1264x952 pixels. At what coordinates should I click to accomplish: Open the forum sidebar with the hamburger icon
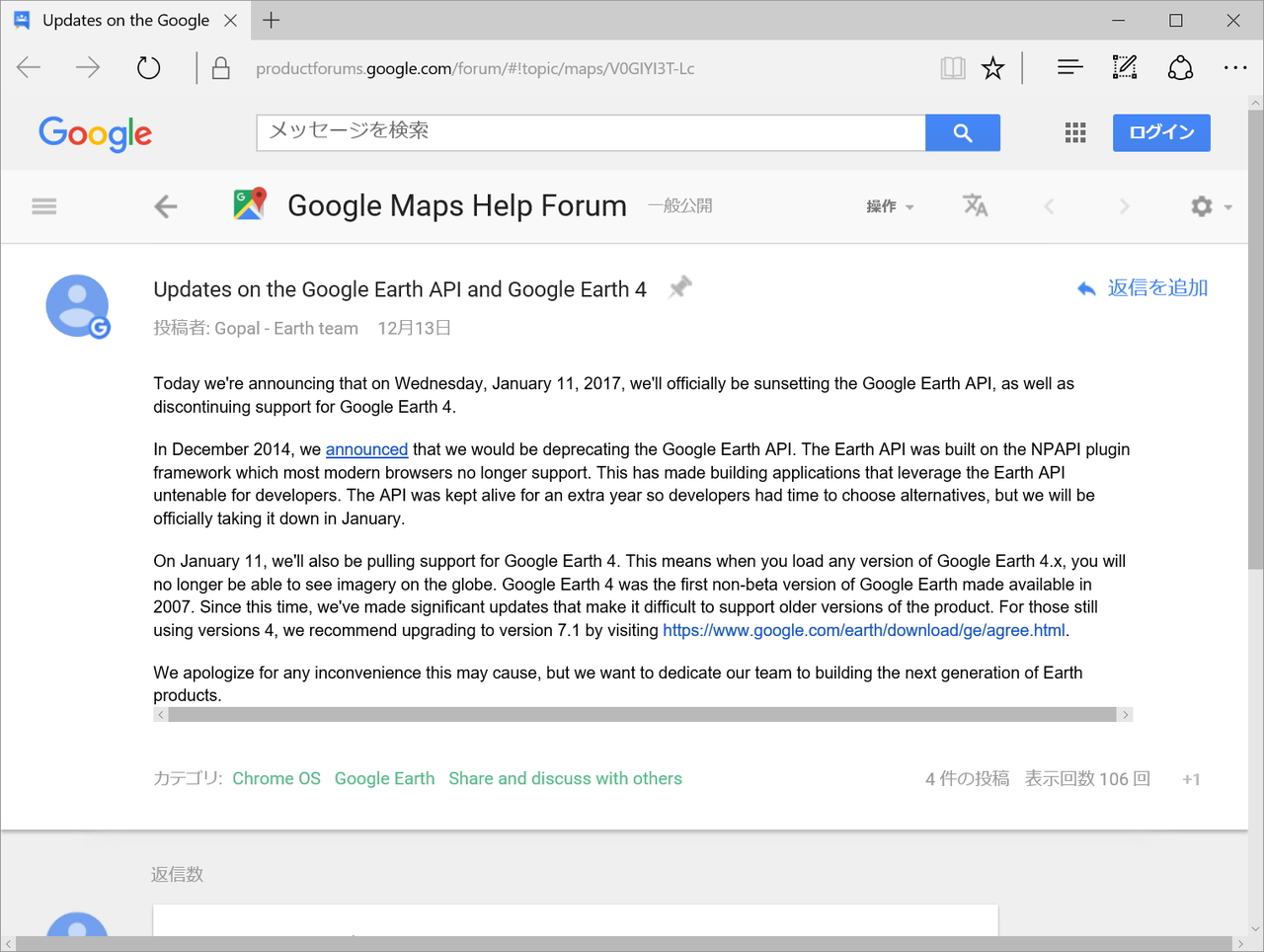pyautogui.click(x=43, y=205)
